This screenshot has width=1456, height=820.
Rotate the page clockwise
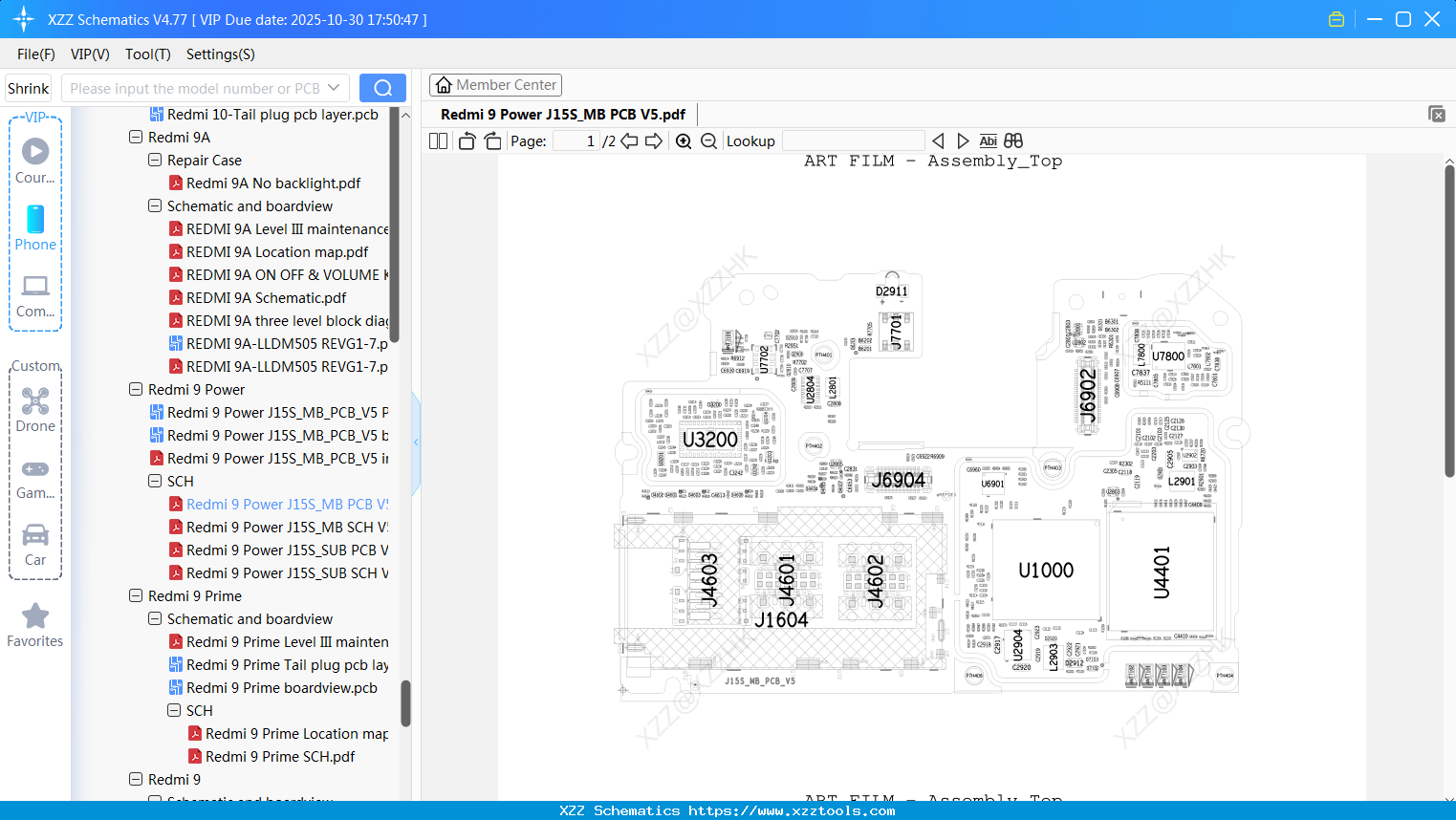pyautogui.click(x=492, y=141)
